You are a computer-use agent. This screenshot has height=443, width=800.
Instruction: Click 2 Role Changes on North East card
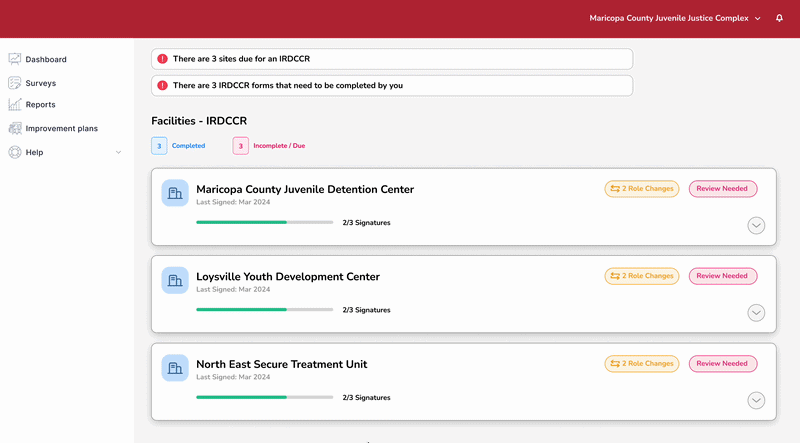(x=642, y=364)
